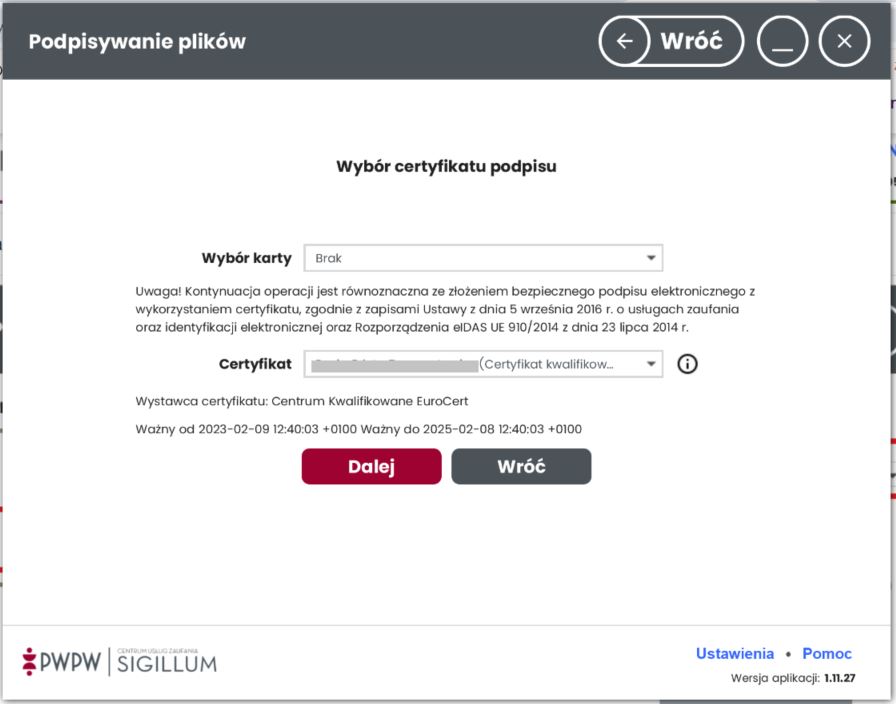Open the Pomoc link

pyautogui.click(x=827, y=653)
